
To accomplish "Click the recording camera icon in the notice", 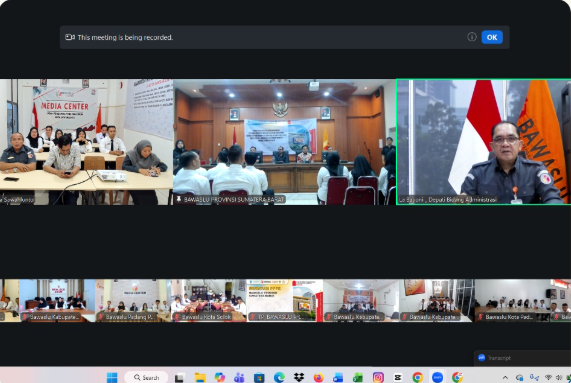I will (70, 37).
